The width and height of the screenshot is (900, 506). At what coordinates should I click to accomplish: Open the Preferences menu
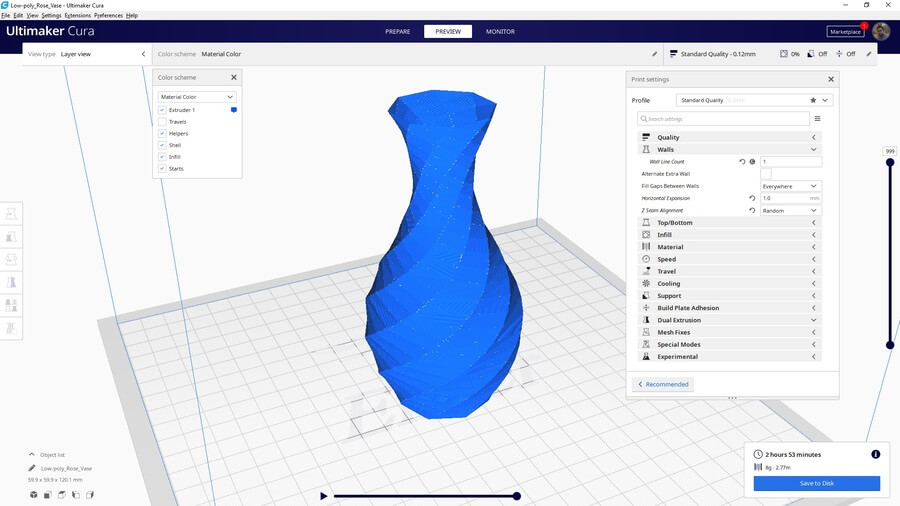(x=108, y=15)
